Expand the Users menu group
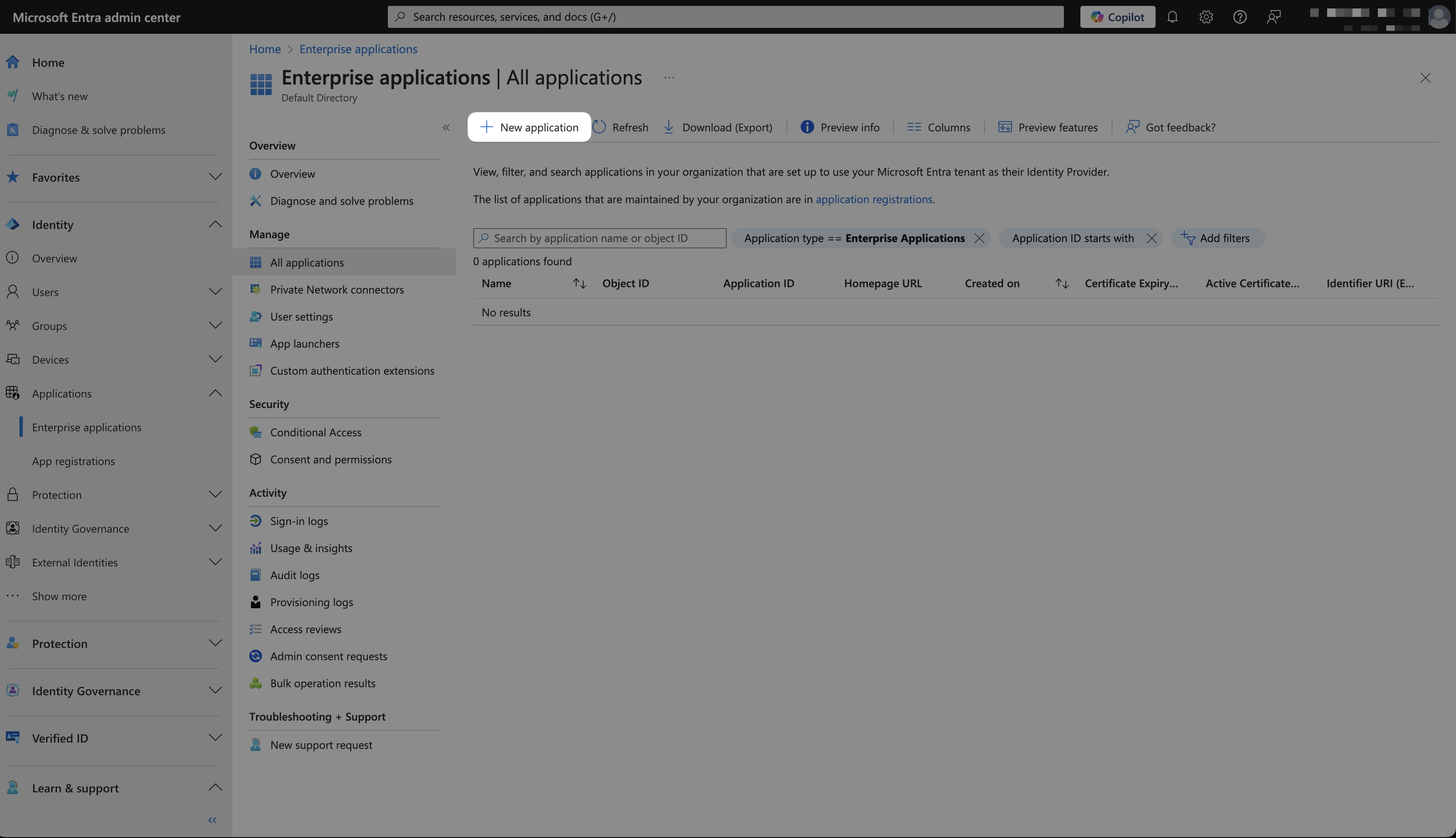Viewport: 1456px width, 838px height. pos(215,292)
